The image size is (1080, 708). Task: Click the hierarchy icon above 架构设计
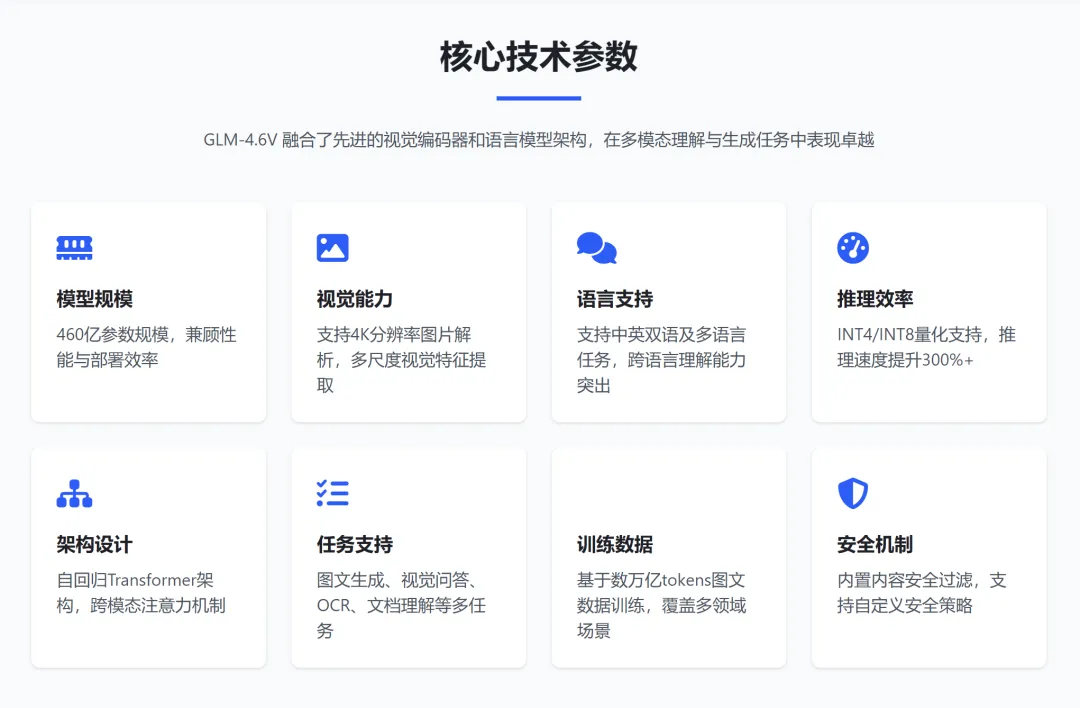[x=74, y=494]
